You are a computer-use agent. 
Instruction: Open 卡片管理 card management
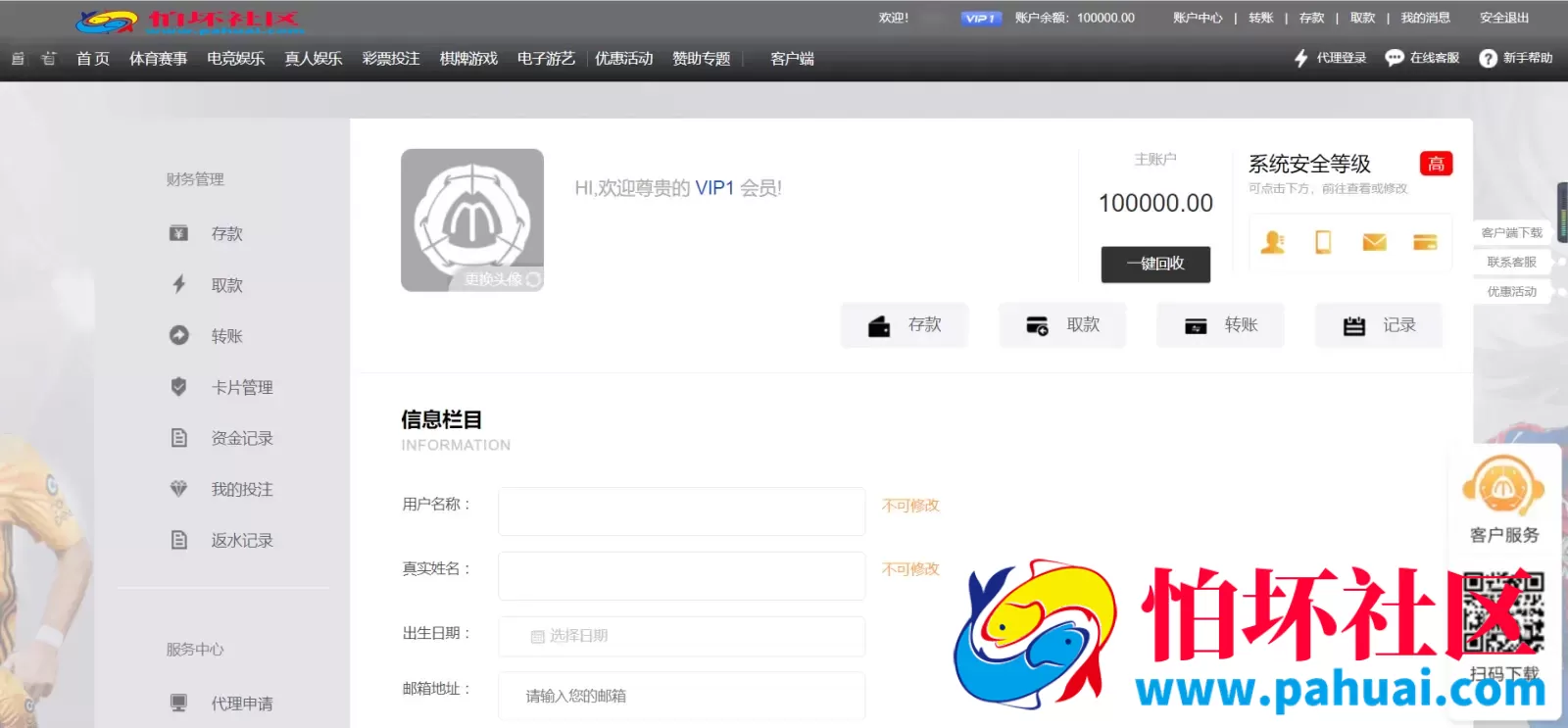(x=221, y=387)
